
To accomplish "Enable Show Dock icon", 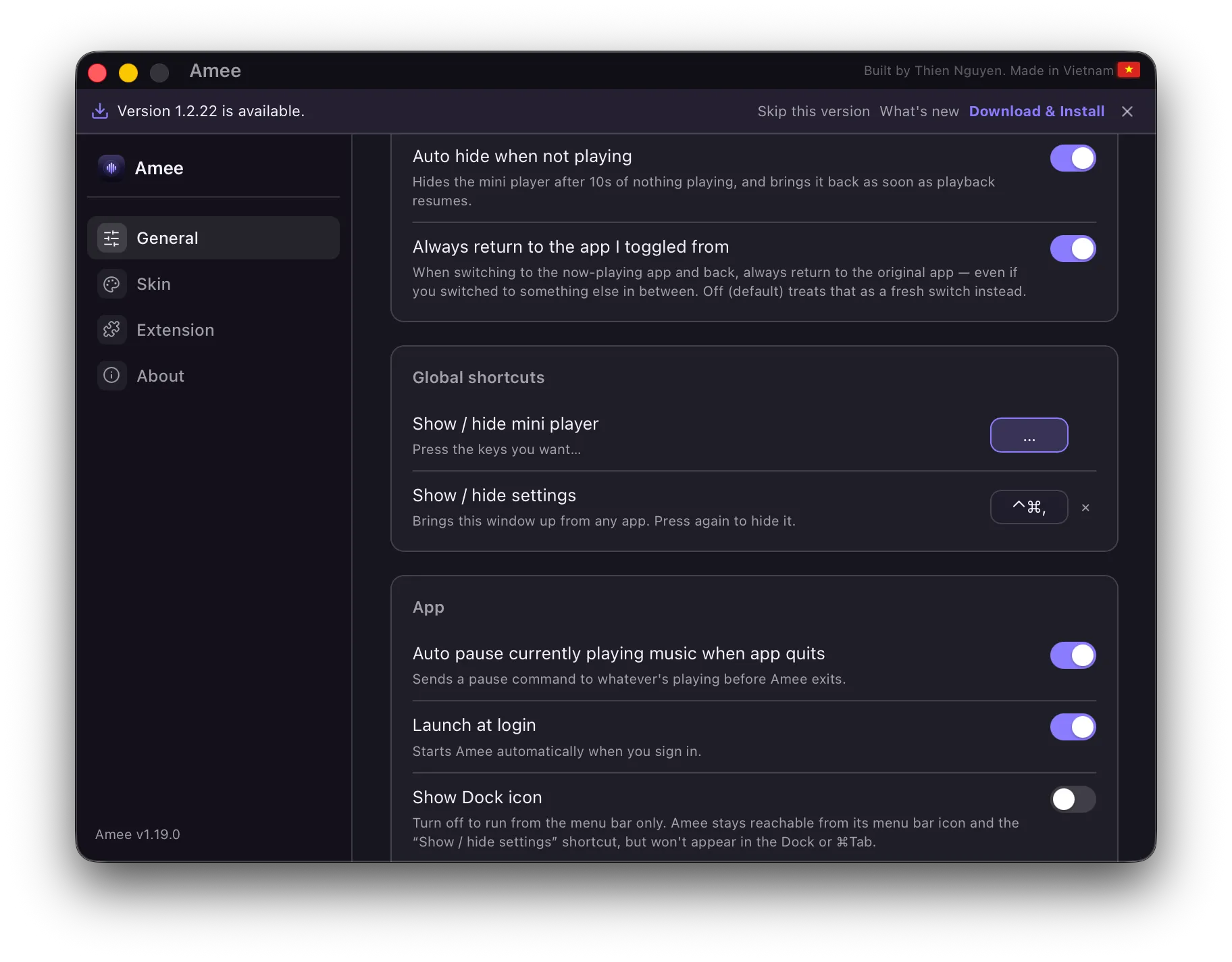I will pos(1073,799).
